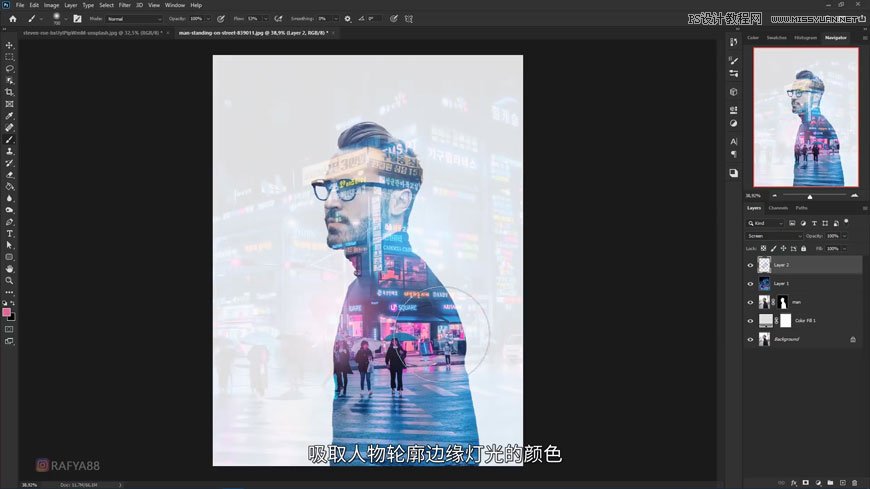870x489 pixels.
Task: Select the Healing Brush tool
Action: coord(9,128)
